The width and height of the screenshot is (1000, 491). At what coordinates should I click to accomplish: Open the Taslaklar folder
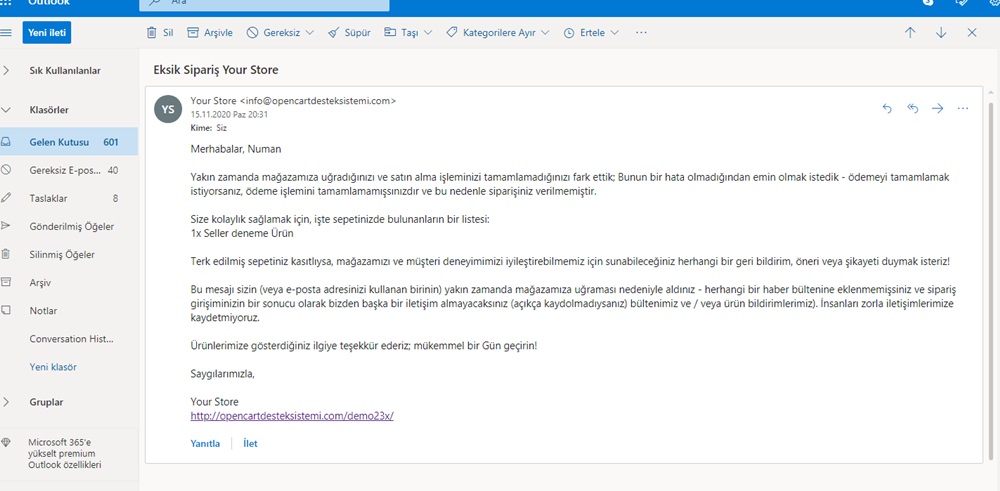pyautogui.click(x=69, y=198)
